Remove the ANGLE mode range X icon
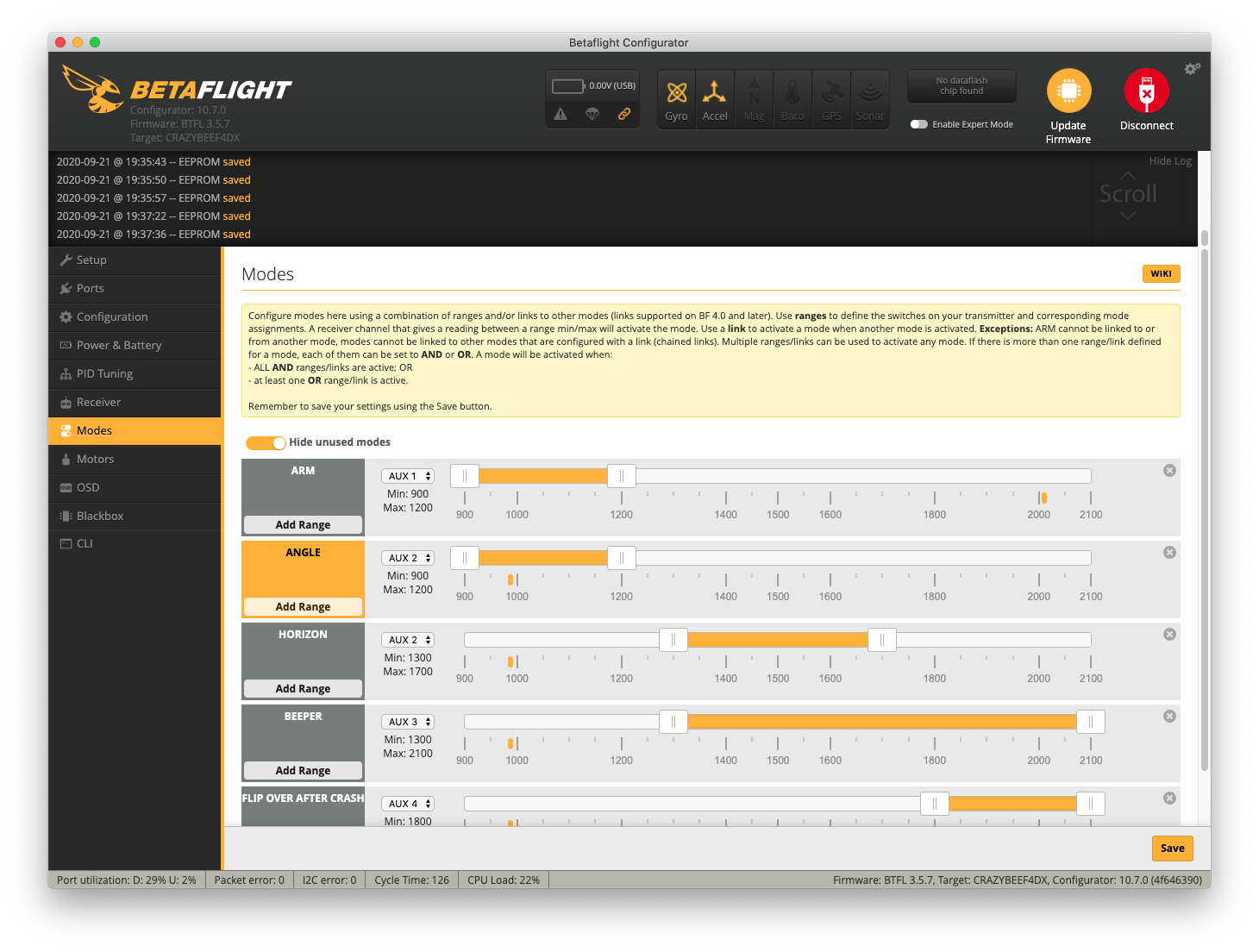 tap(1169, 553)
